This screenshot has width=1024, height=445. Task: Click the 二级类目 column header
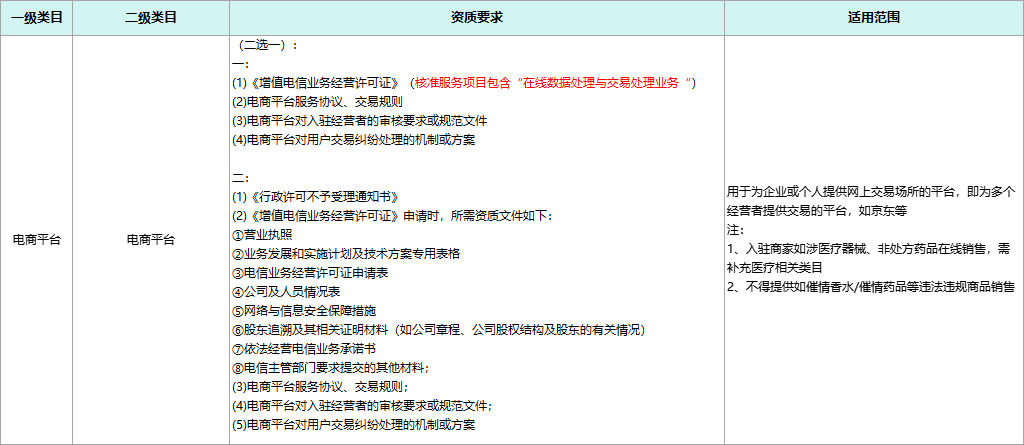click(151, 18)
